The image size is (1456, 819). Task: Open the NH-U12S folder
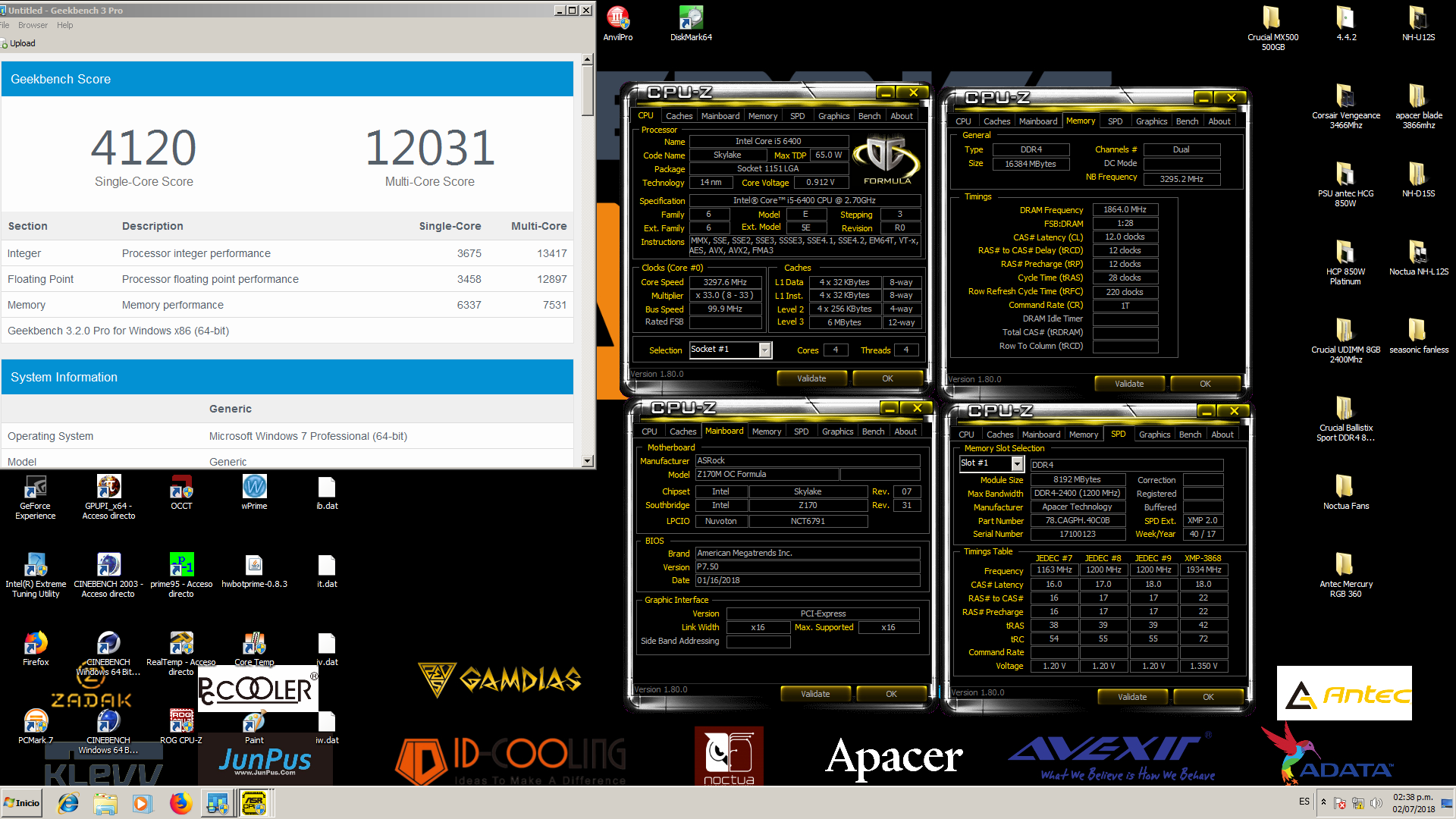pyautogui.click(x=1418, y=24)
